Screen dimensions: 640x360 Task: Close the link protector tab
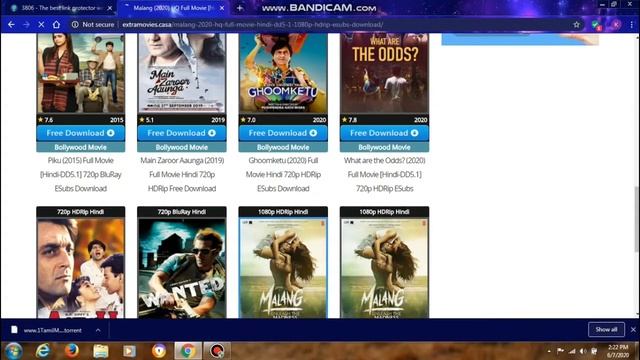(110, 8)
